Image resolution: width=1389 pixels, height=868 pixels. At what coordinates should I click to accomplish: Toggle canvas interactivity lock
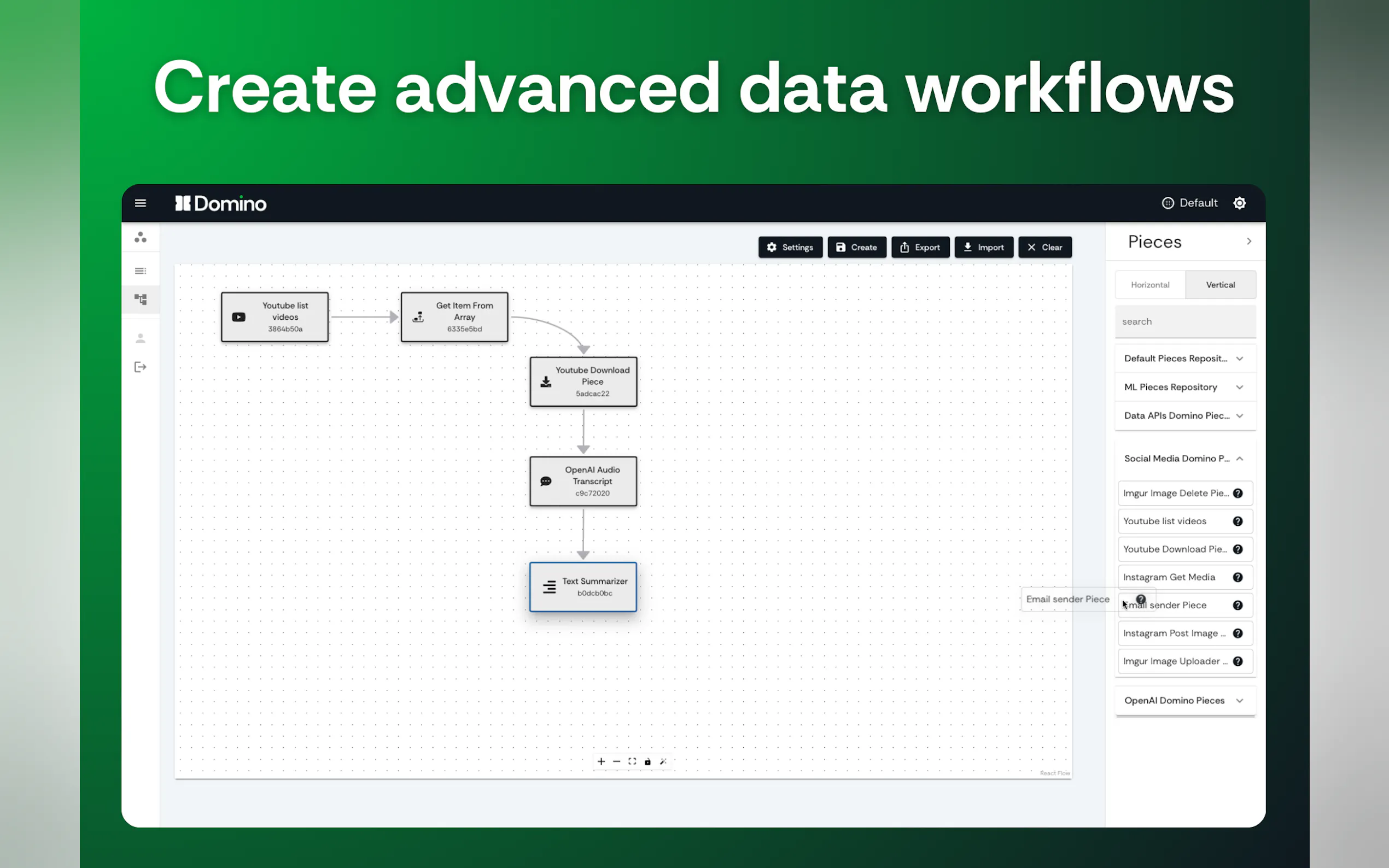pyautogui.click(x=647, y=761)
